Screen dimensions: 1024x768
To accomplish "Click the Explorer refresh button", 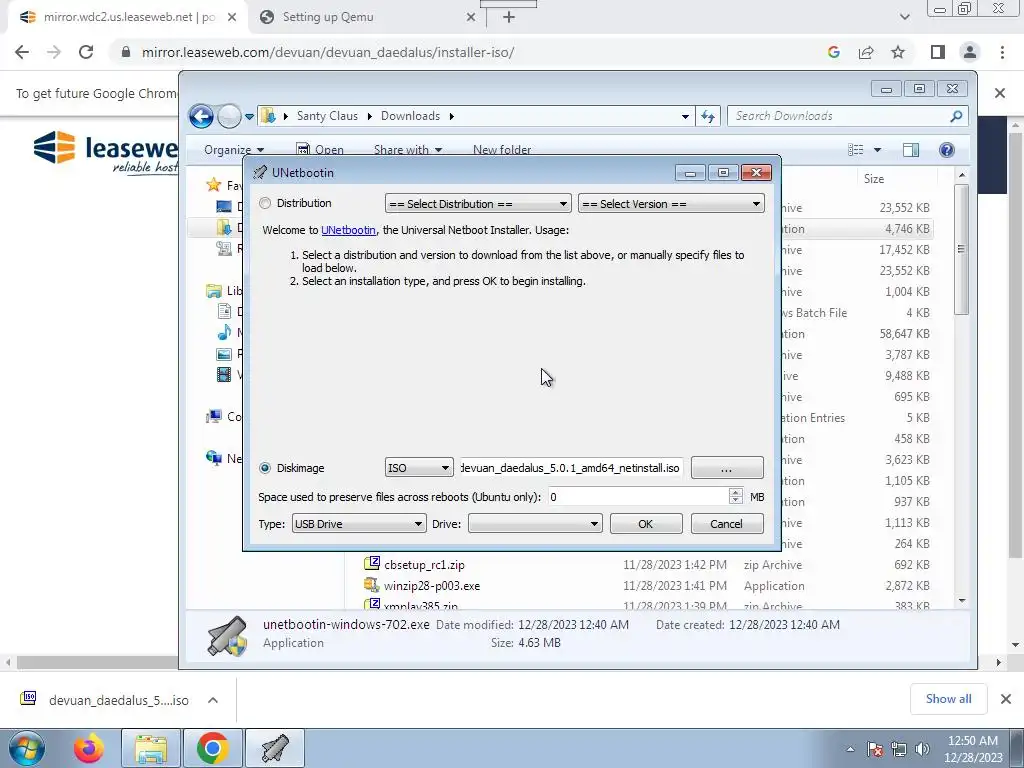I will [x=708, y=116].
